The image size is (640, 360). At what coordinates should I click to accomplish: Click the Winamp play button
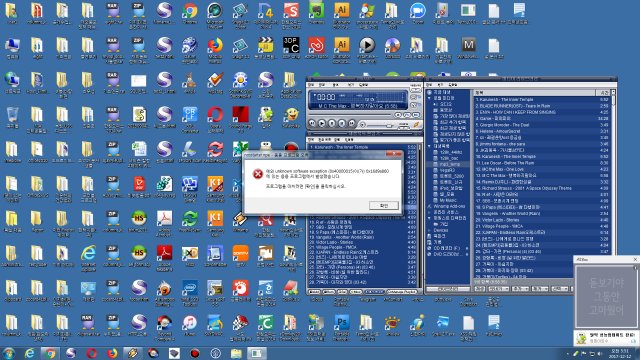tap(322, 123)
